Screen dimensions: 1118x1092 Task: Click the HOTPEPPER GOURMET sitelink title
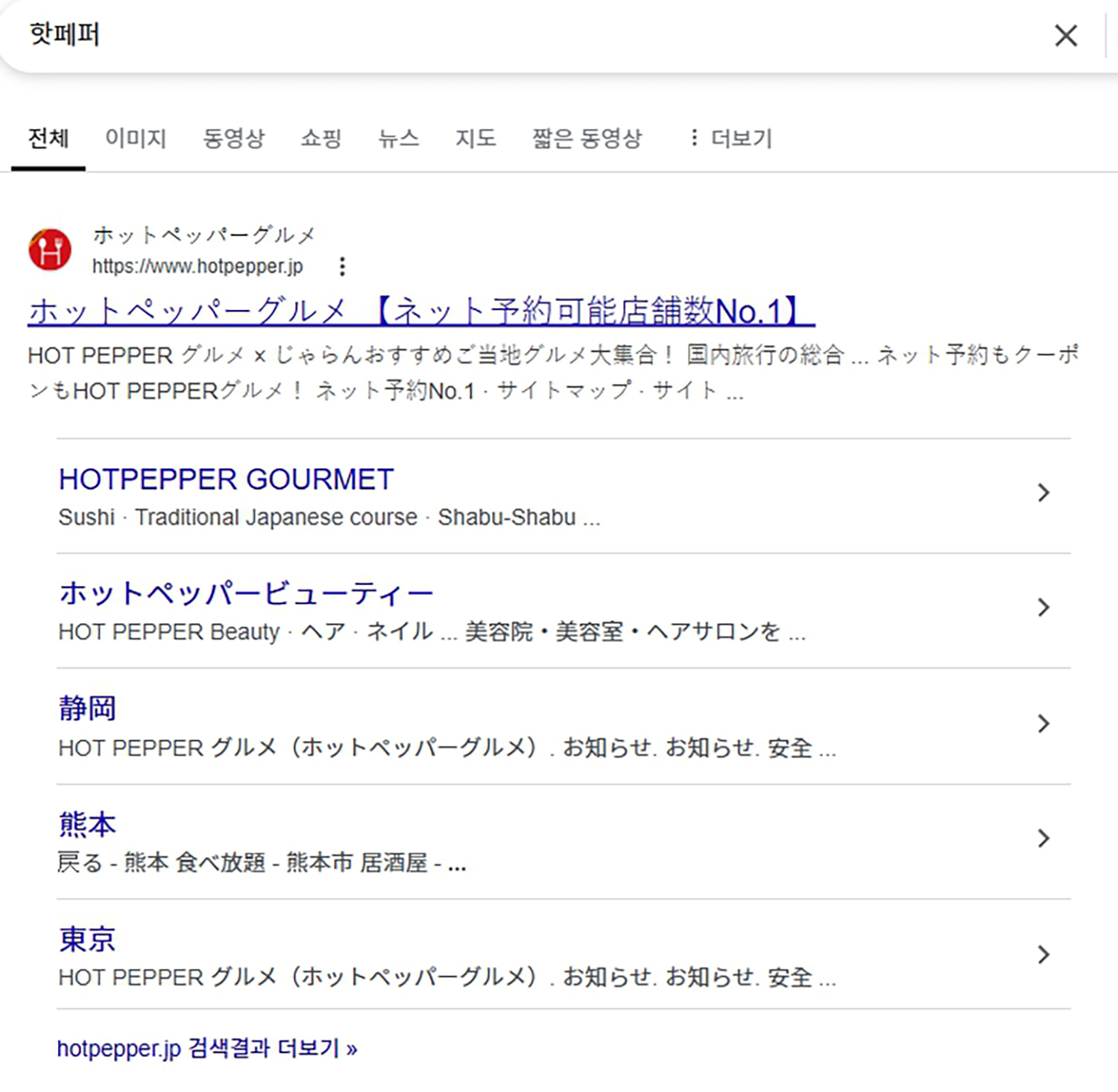pyautogui.click(x=226, y=479)
